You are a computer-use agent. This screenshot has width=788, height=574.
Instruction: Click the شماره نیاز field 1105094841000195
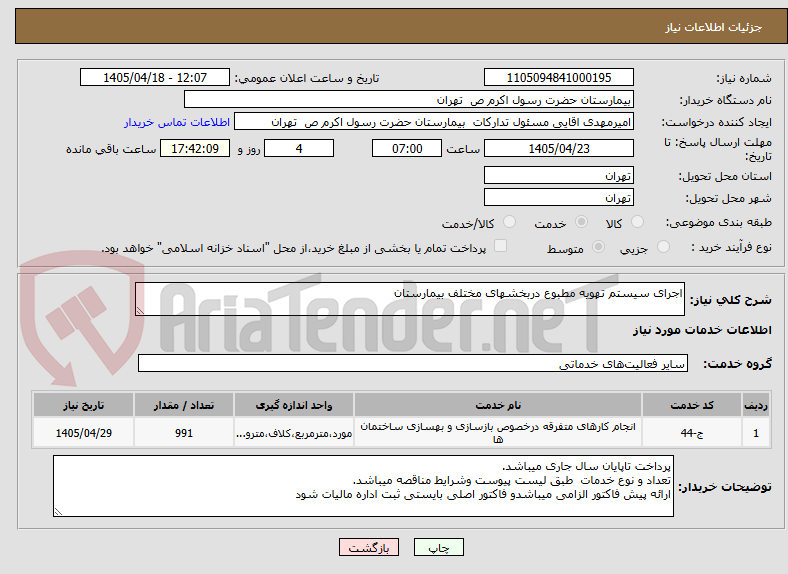tap(558, 77)
